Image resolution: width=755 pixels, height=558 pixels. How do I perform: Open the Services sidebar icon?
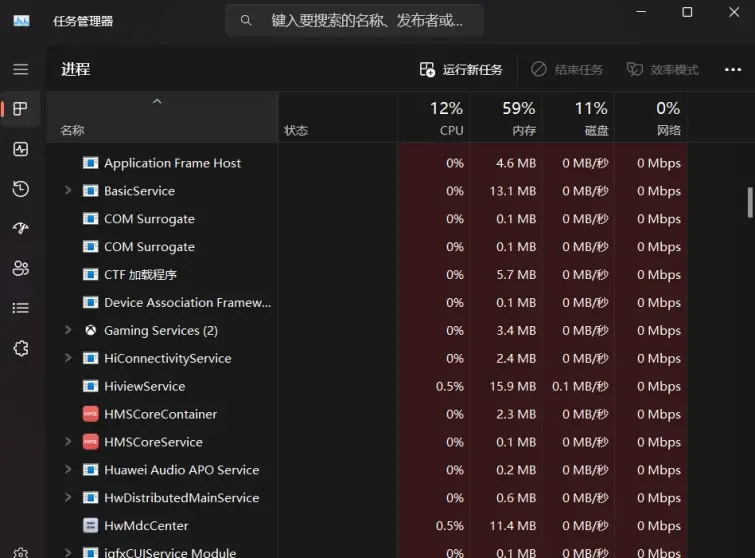pos(20,348)
